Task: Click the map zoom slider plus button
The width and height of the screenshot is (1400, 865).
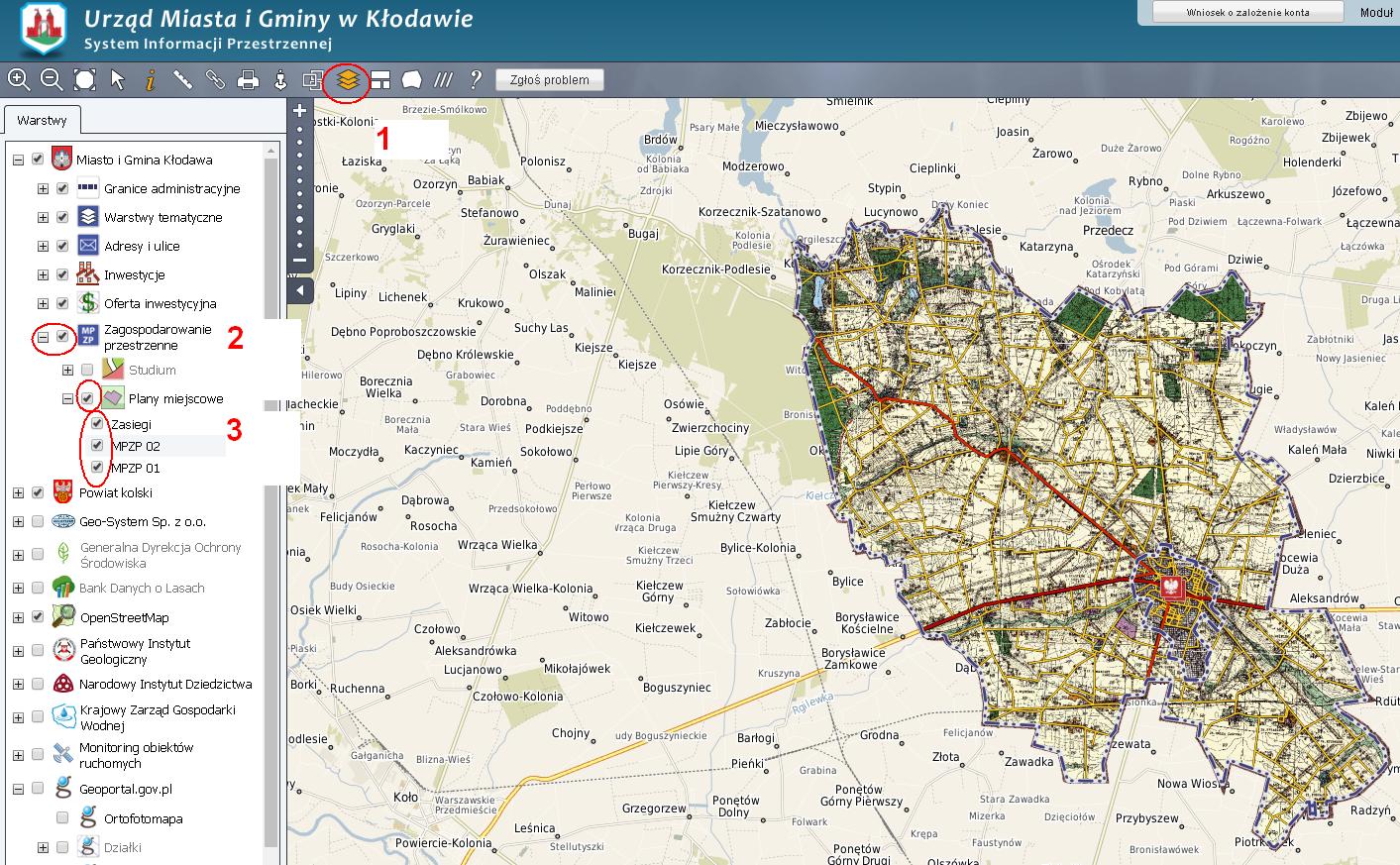Action: (x=300, y=112)
